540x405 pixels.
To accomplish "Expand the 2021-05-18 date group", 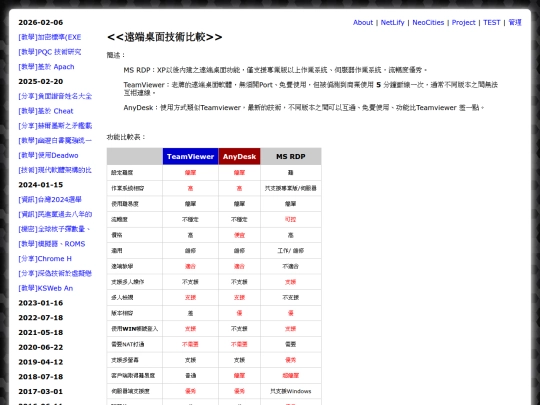I will click(41, 333).
